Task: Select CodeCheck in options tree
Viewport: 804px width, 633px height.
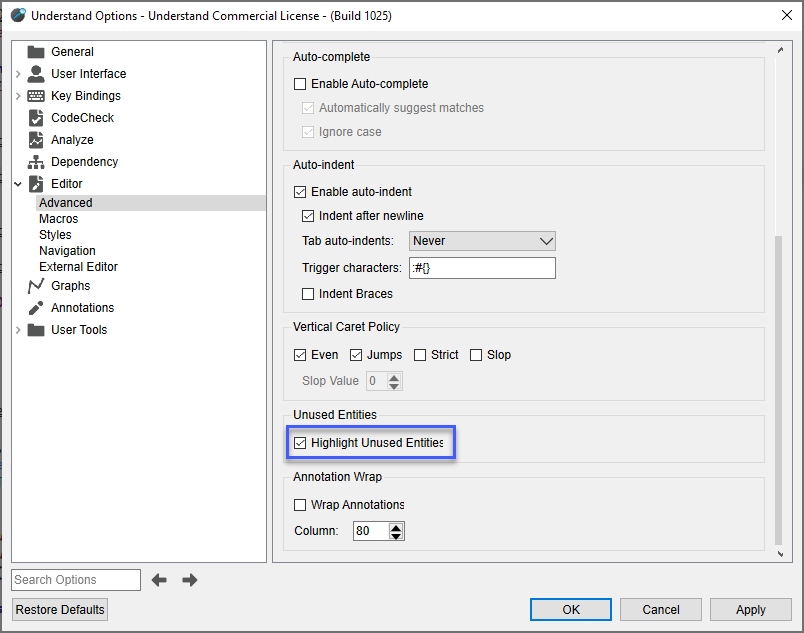Action: 83,118
